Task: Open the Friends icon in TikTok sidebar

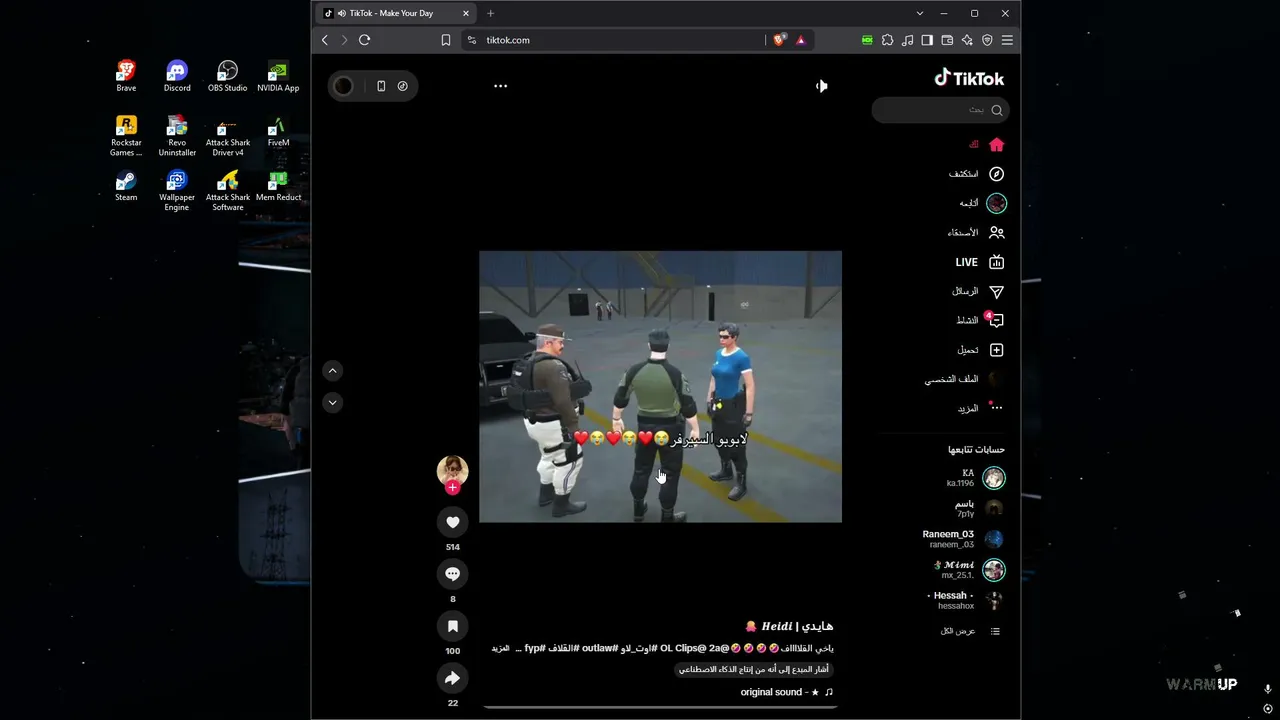Action: click(x=996, y=233)
